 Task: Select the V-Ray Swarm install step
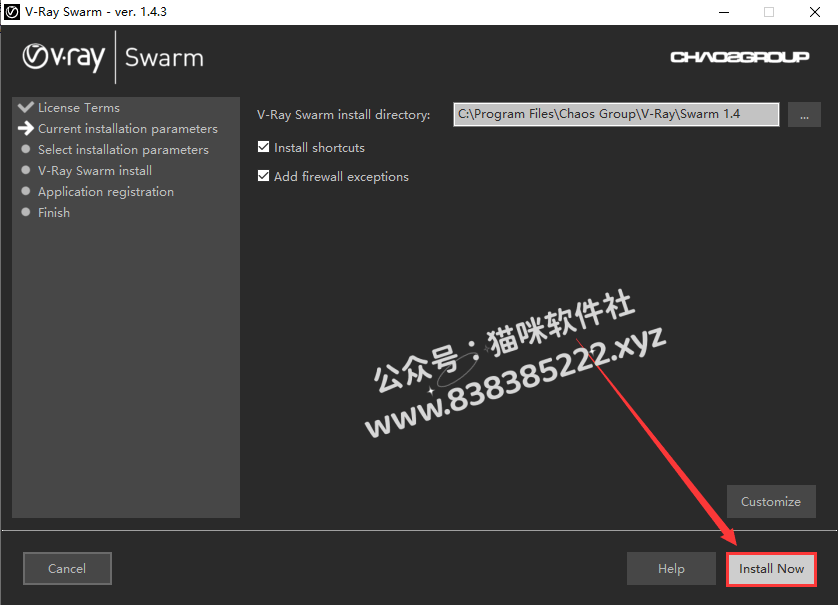pos(95,170)
